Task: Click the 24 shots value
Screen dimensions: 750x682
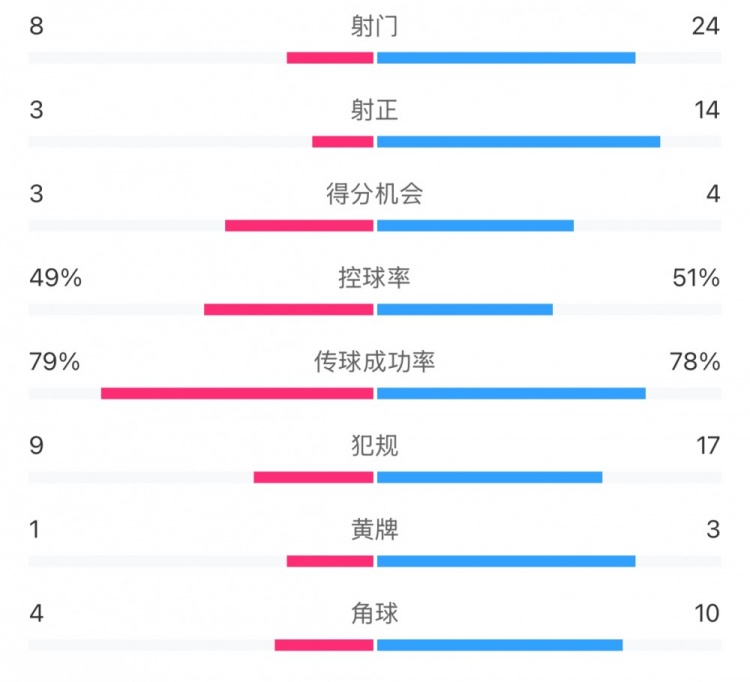Action: 706,27
